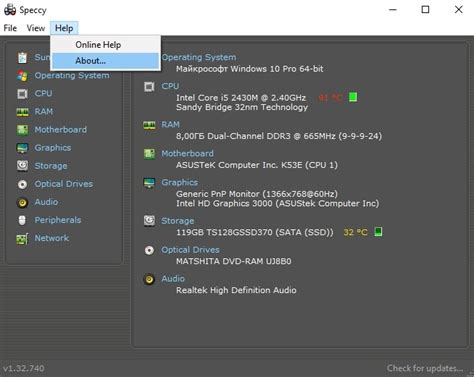Click CPU icon in summary panel
Image resolution: width=474 pixels, height=377 pixels.
coord(149,87)
